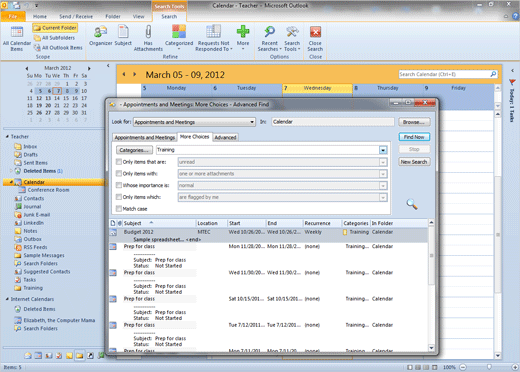This screenshot has height=372, width=520.
Task: Click the zoom out minus button
Action: pos(463,367)
